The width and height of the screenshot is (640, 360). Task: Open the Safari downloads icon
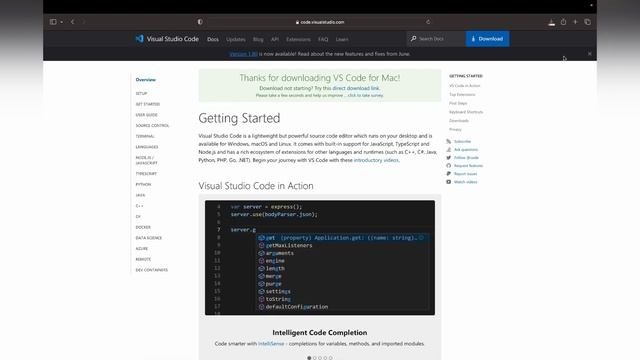pyautogui.click(x=551, y=22)
